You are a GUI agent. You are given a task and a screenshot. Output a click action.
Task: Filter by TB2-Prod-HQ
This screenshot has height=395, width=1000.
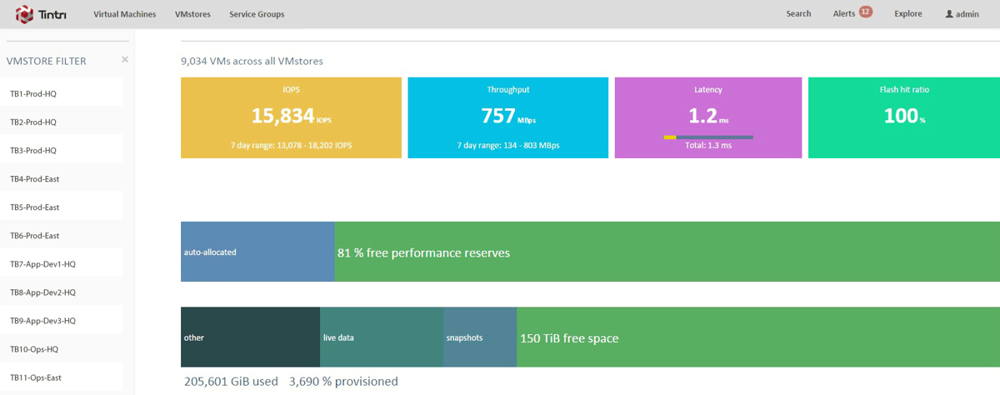pos(61,122)
